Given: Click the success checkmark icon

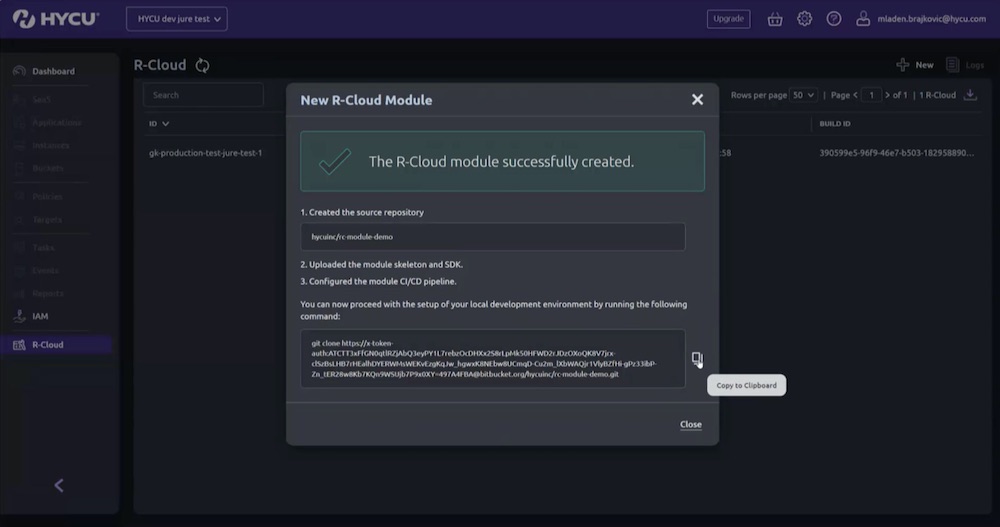Looking at the screenshot, I should (x=335, y=161).
